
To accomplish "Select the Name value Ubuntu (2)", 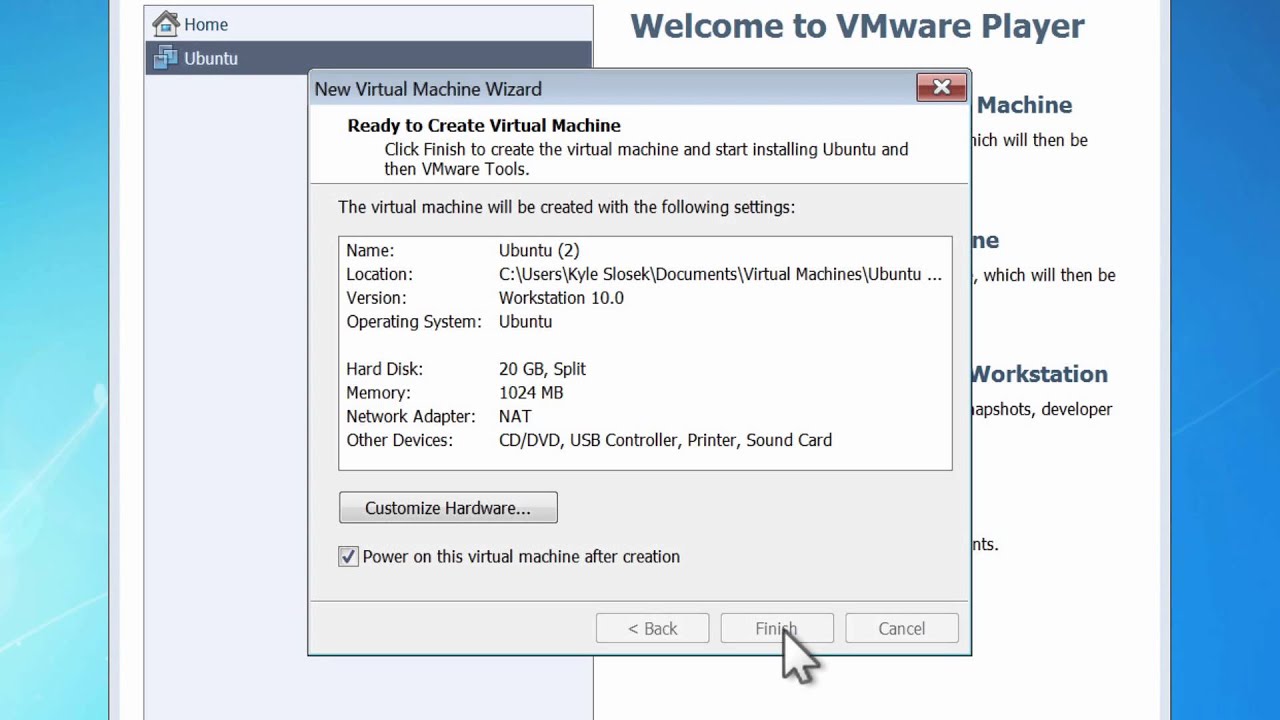I will 539,250.
